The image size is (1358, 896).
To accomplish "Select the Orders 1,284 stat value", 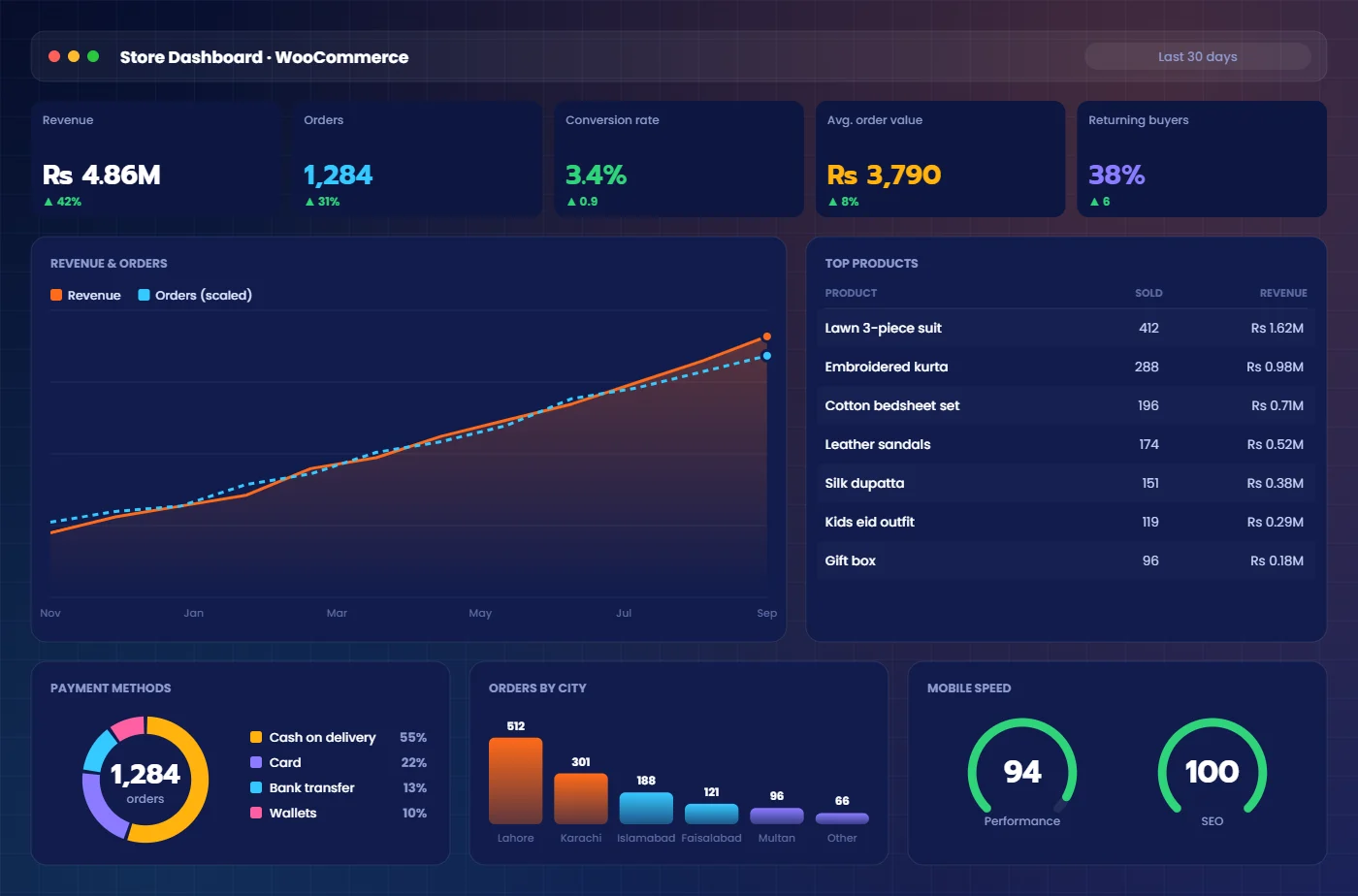I will click(338, 175).
